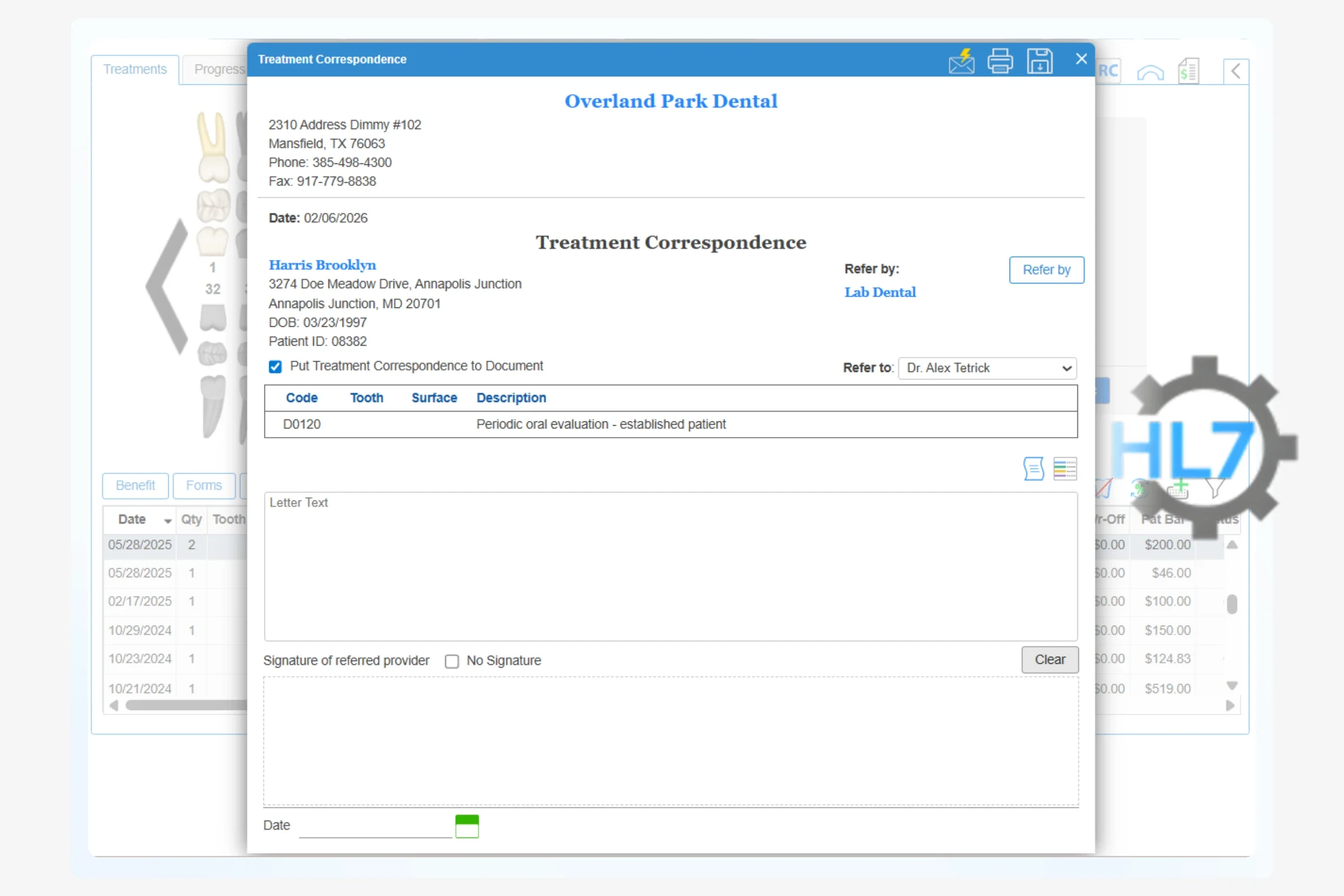Collapse the right panel with the chevron arrow
This screenshot has height=896, width=1344.
tap(1235, 71)
